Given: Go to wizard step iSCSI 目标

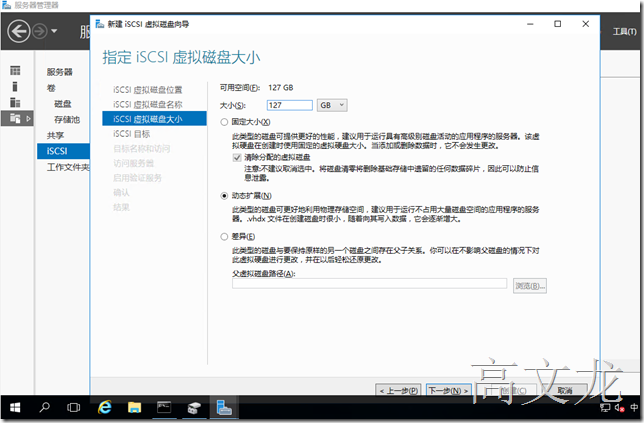Looking at the screenshot, I should point(131,133).
